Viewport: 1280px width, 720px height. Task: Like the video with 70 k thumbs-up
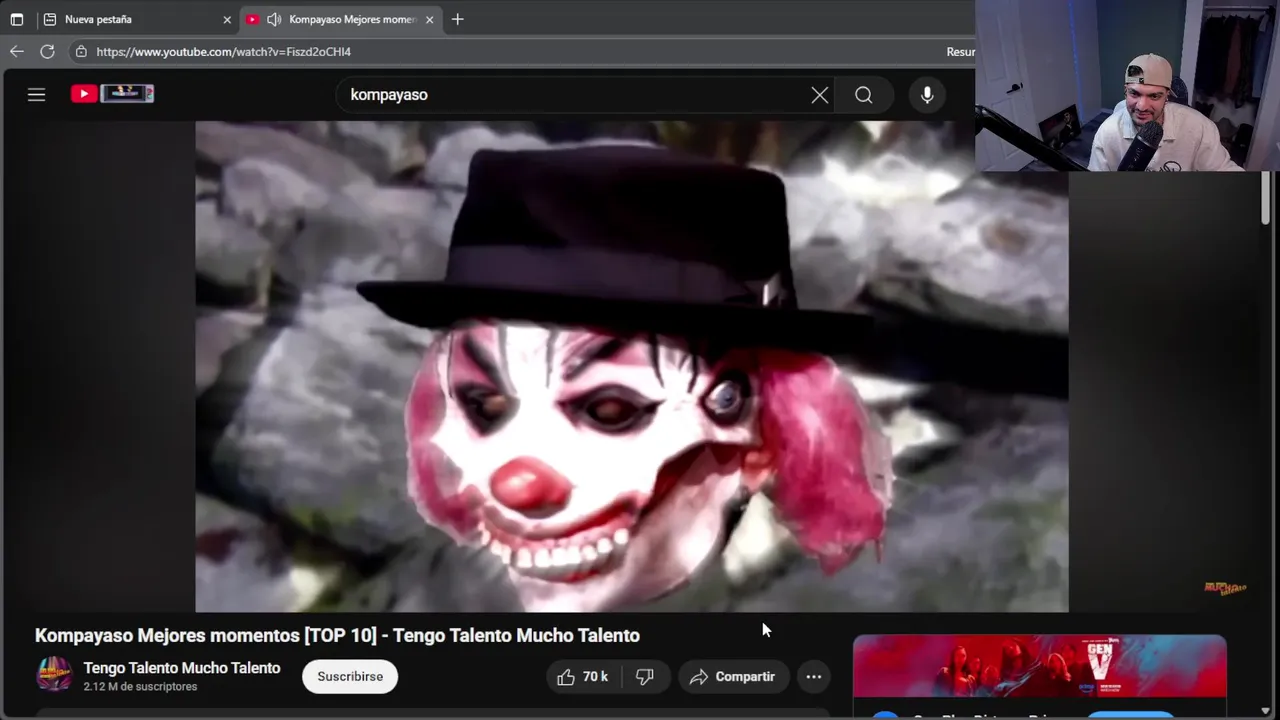[583, 677]
